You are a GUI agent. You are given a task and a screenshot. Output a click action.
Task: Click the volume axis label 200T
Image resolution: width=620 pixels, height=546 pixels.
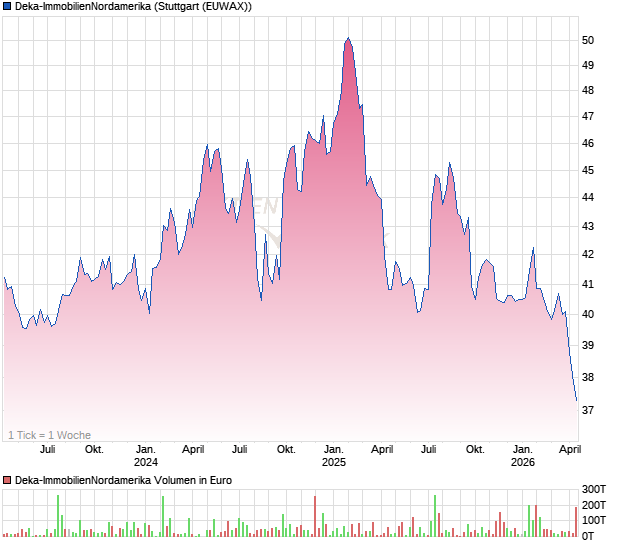594,505
